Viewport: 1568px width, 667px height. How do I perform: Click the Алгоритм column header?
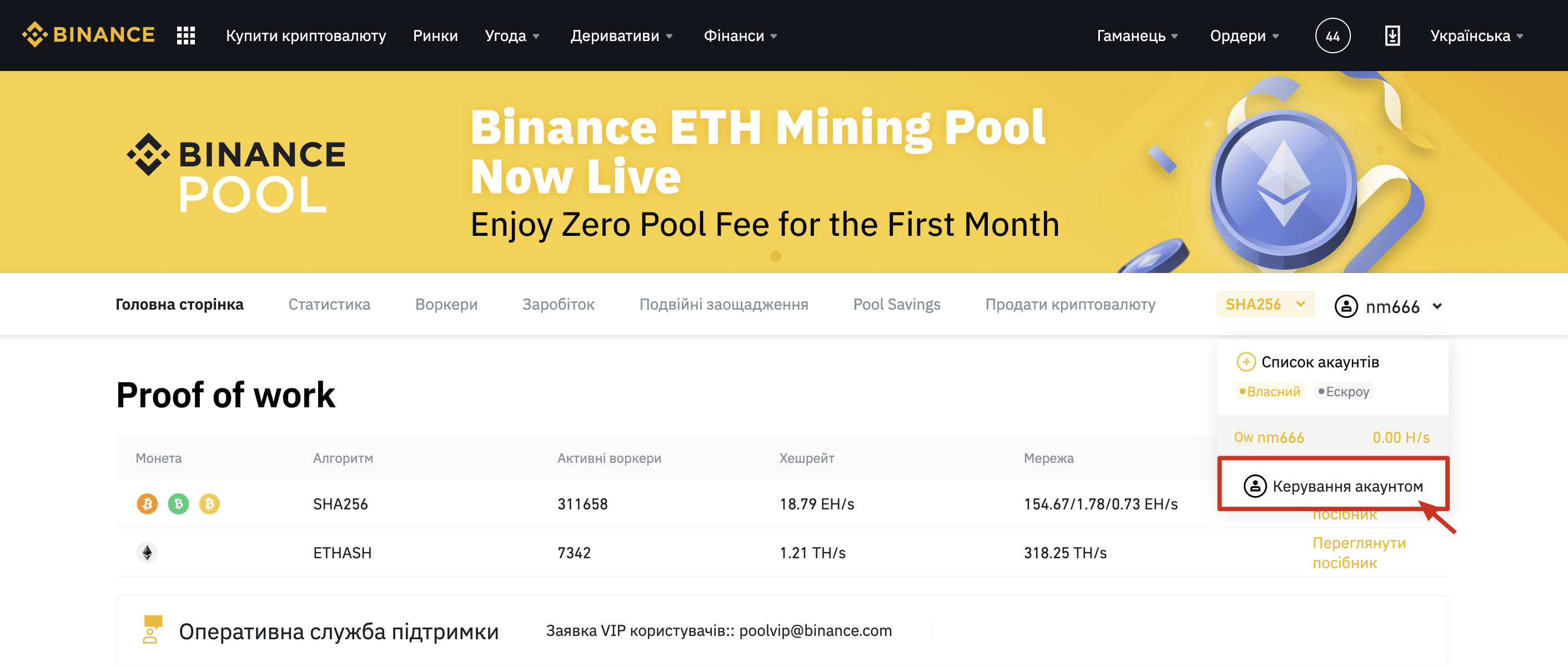point(343,458)
